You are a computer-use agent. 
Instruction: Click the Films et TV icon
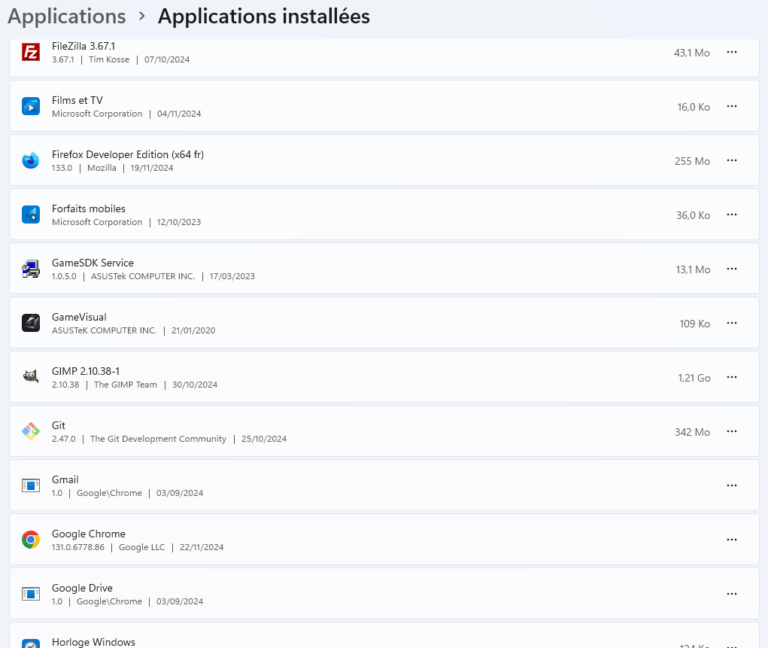click(31, 106)
